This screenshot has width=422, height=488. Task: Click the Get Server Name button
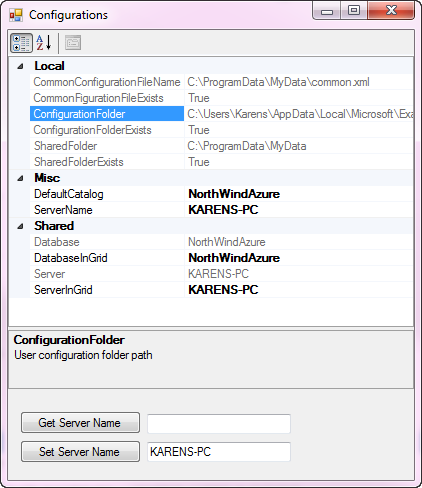(x=80, y=423)
